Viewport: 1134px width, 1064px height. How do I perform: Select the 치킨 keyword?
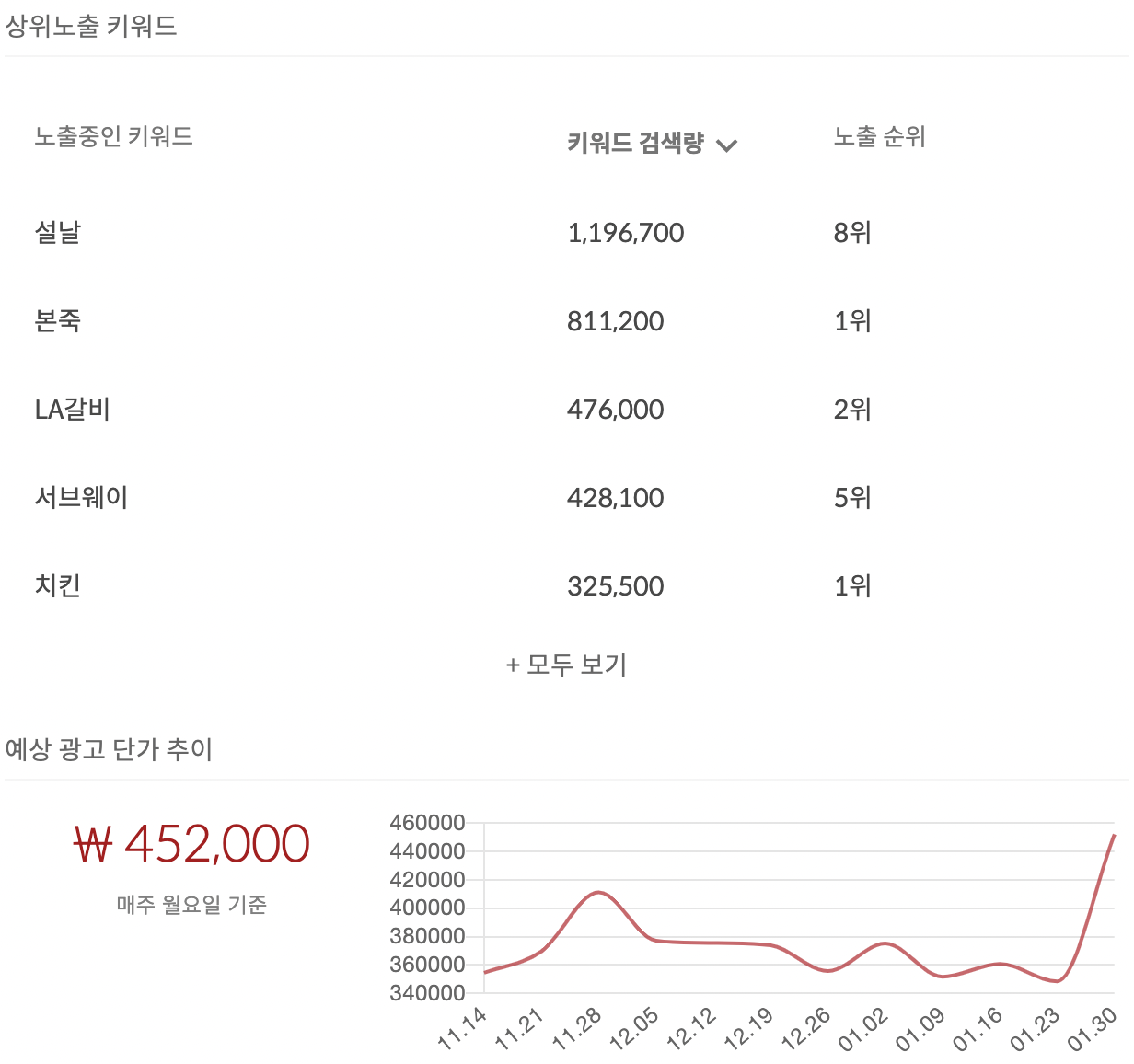(57, 585)
